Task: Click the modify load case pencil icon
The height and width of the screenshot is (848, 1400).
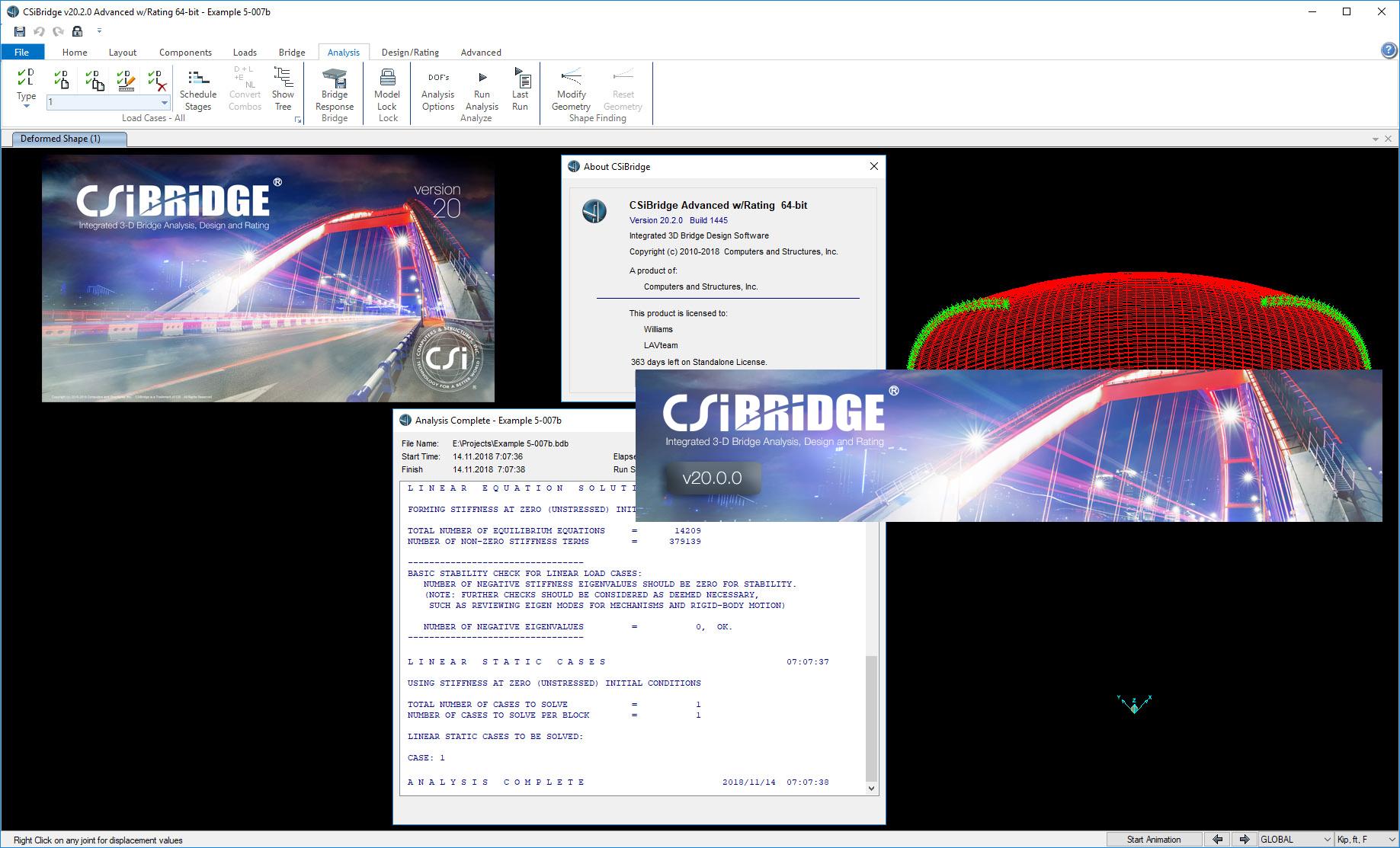Action: click(x=126, y=78)
